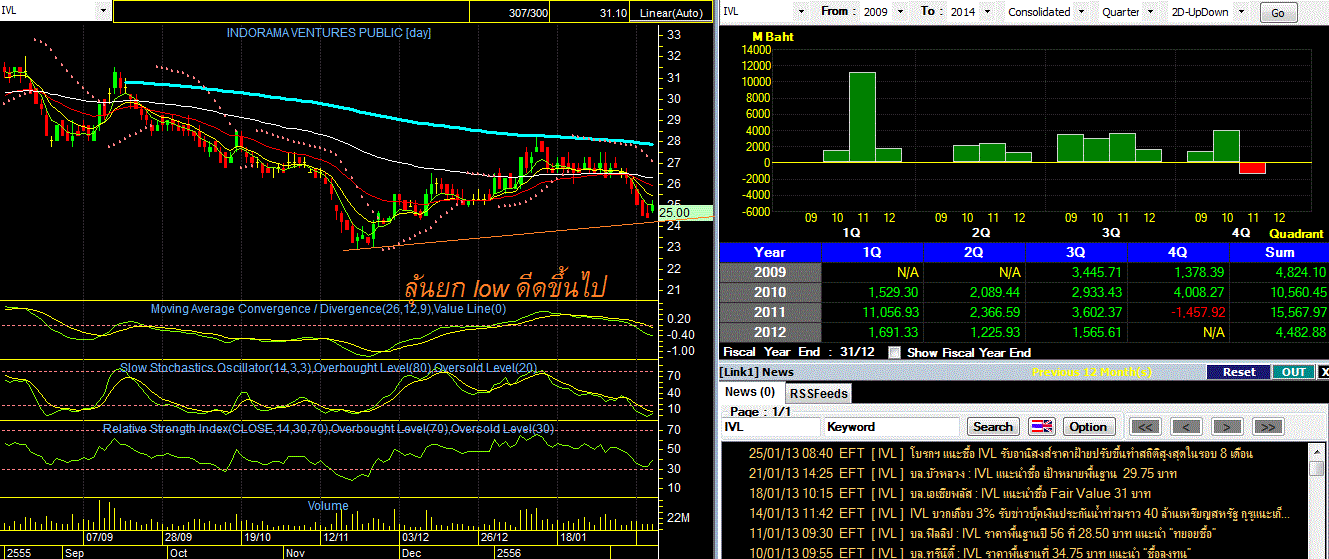Jump to last news page (>>)
The width and height of the screenshot is (1329, 559).
coord(1268,427)
